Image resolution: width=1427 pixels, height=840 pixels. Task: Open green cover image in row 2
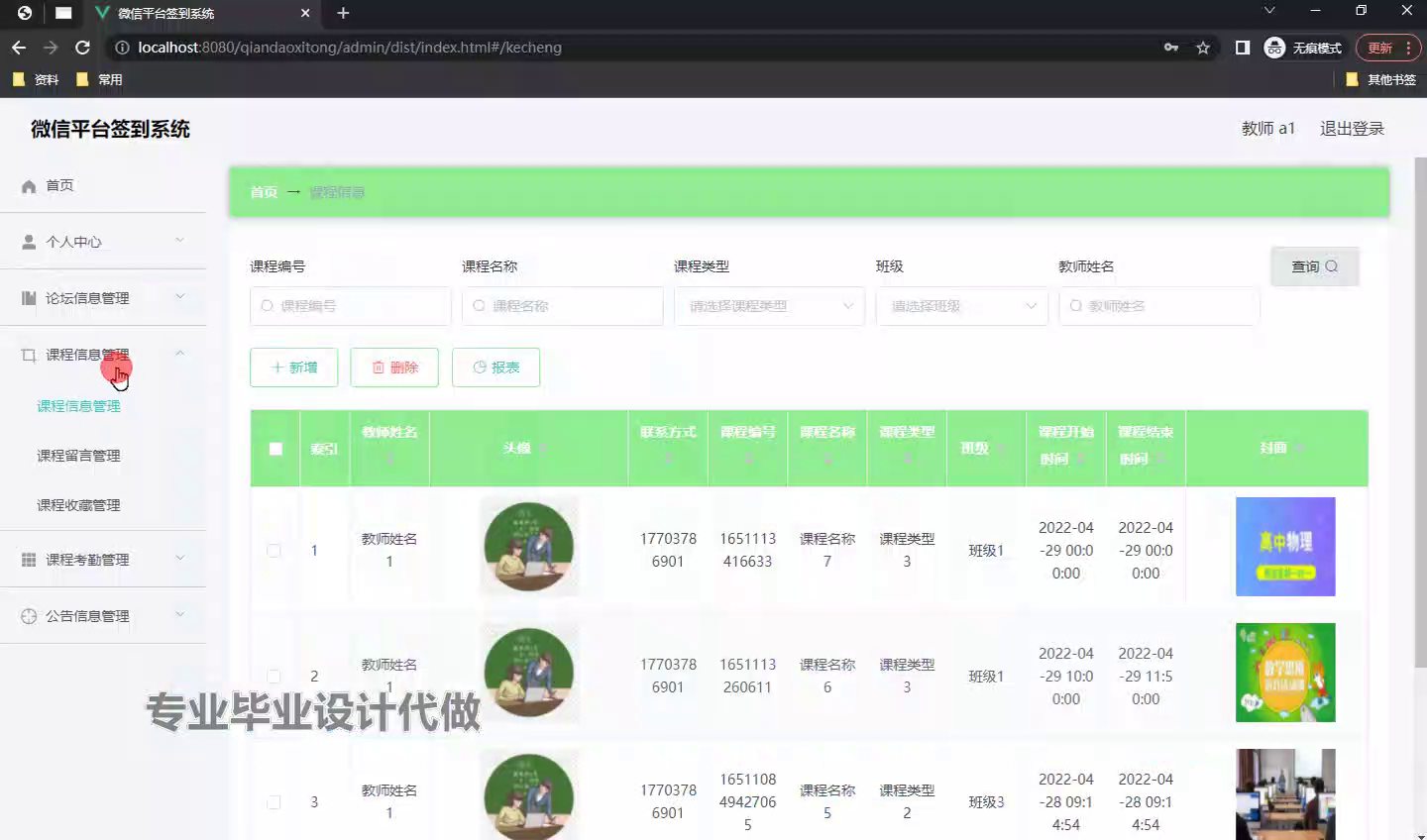point(1285,673)
